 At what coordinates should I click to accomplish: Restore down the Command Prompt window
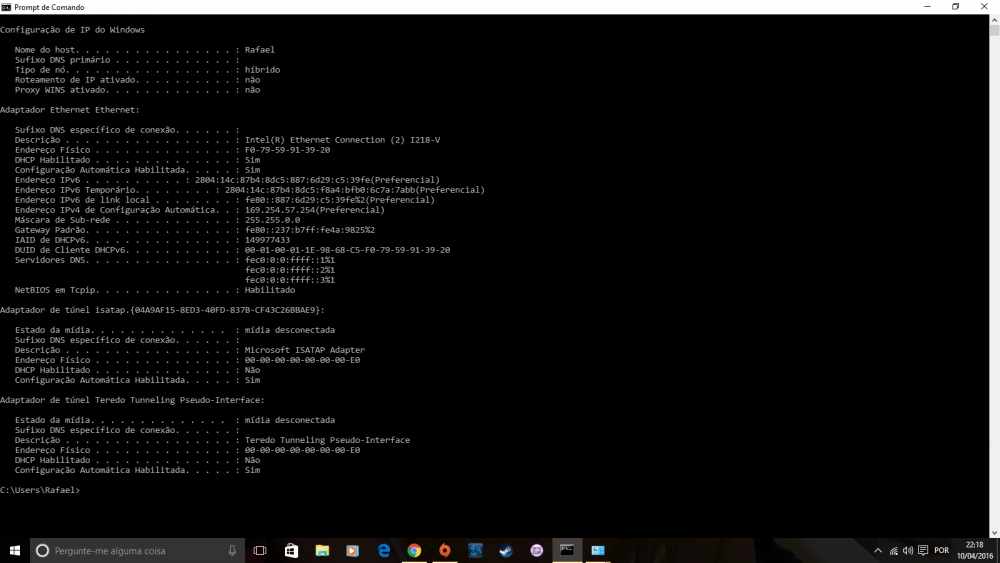point(955,6)
